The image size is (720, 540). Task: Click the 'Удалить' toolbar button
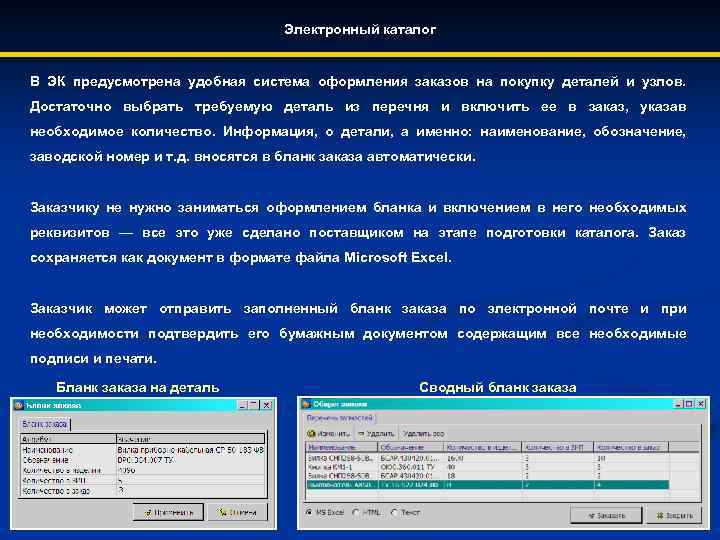(376, 433)
